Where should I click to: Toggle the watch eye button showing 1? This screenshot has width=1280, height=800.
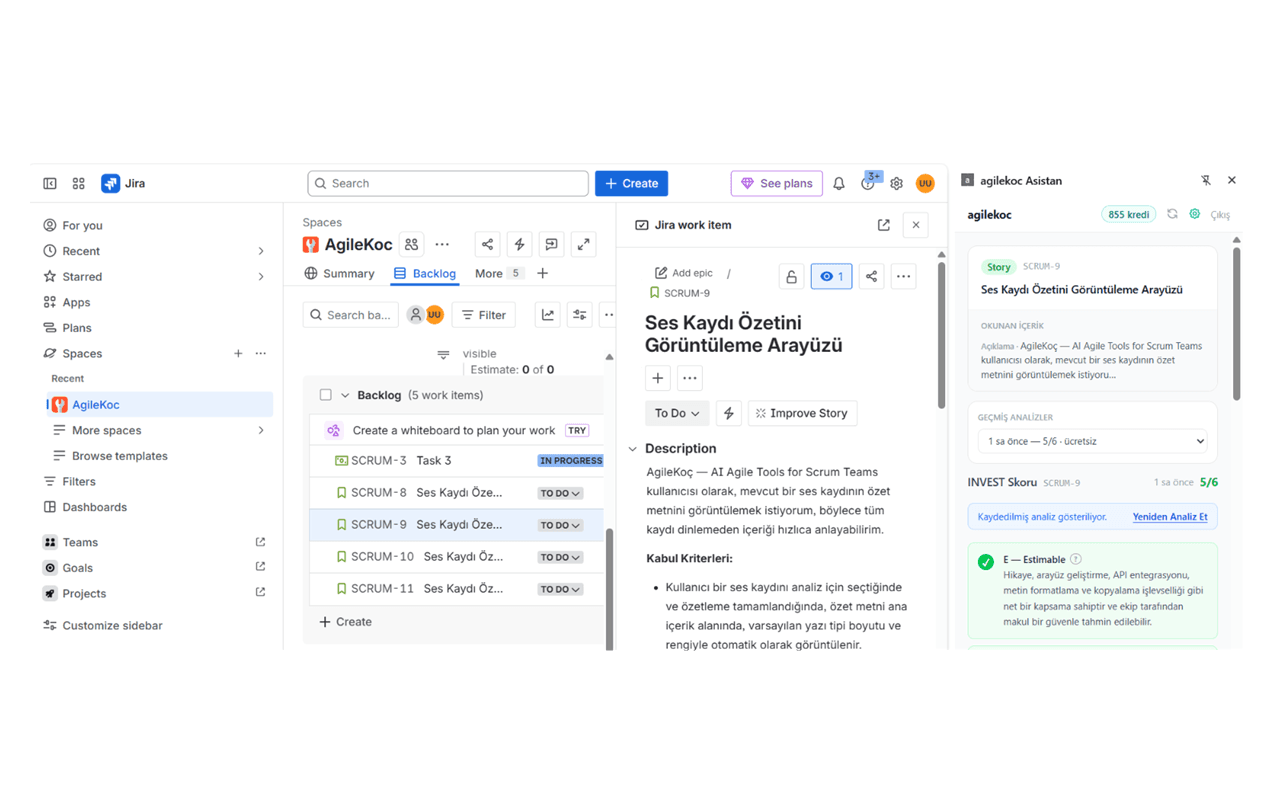tap(831, 277)
